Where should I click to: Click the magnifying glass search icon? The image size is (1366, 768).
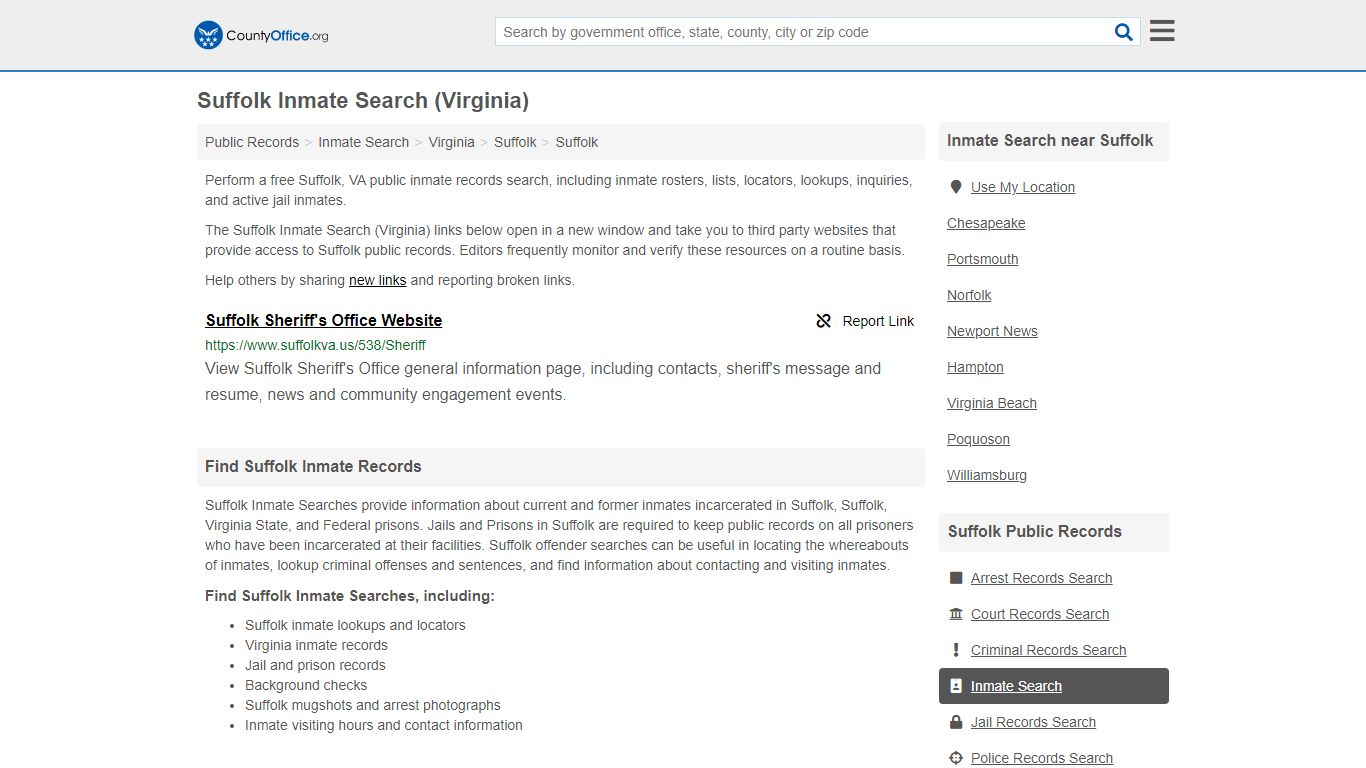tap(1124, 32)
